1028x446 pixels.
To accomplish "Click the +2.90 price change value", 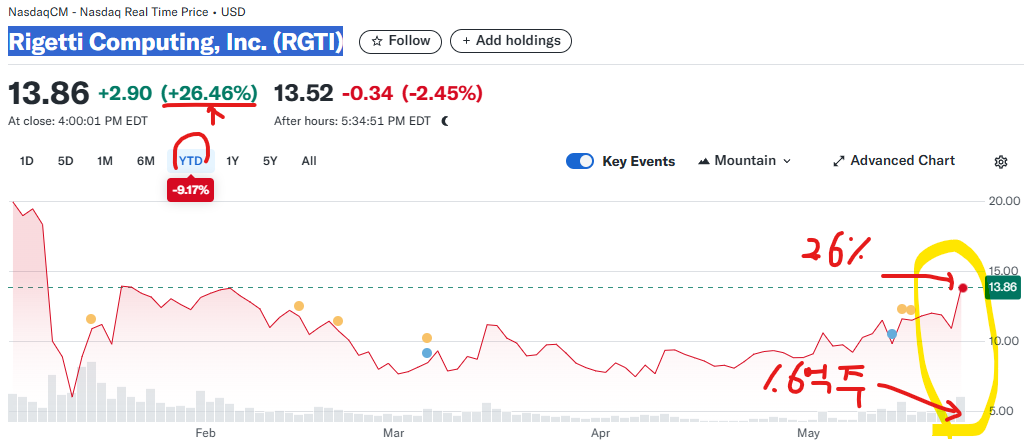I will pos(125,94).
